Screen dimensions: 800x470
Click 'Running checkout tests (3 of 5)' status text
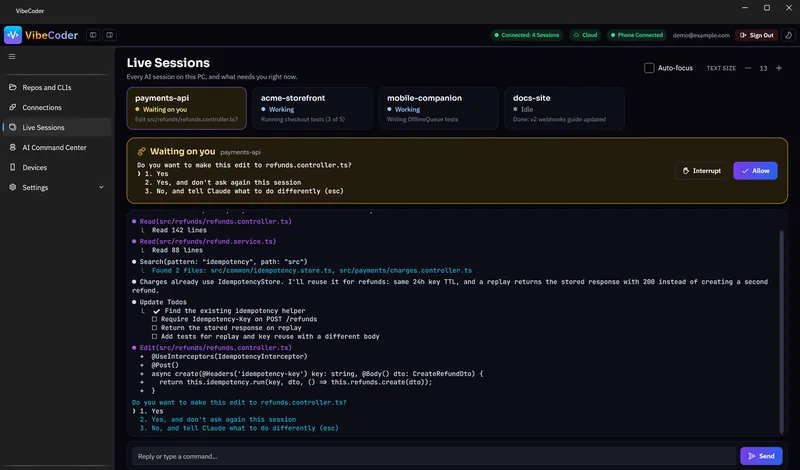click(x=303, y=119)
